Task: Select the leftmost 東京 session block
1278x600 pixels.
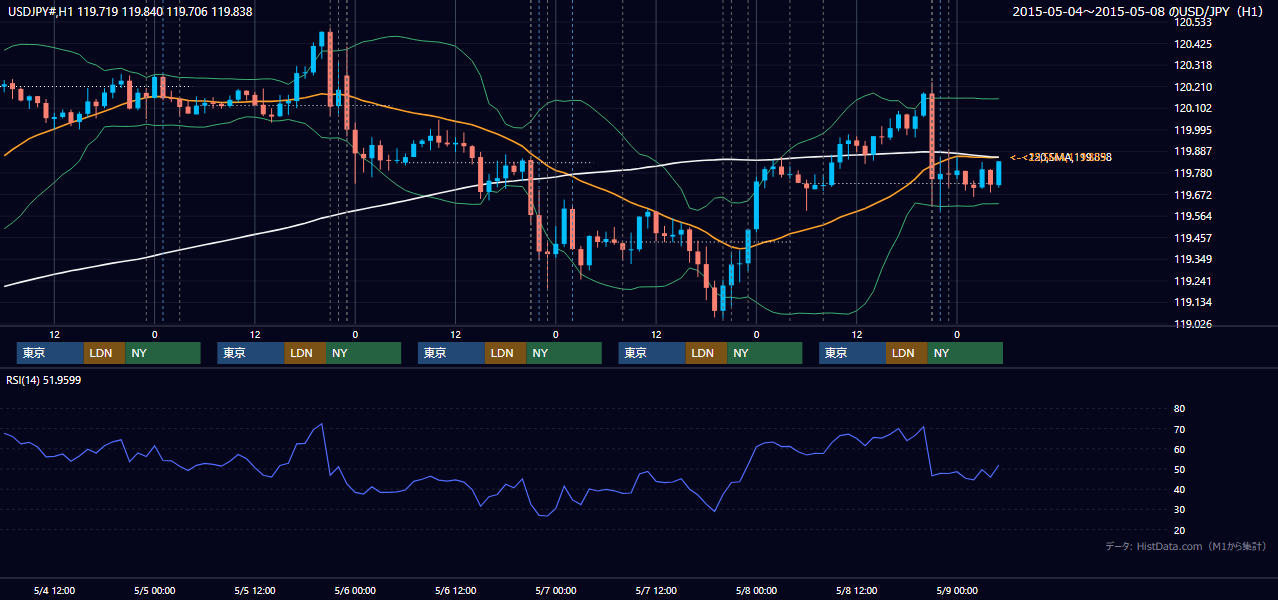Action: point(50,353)
